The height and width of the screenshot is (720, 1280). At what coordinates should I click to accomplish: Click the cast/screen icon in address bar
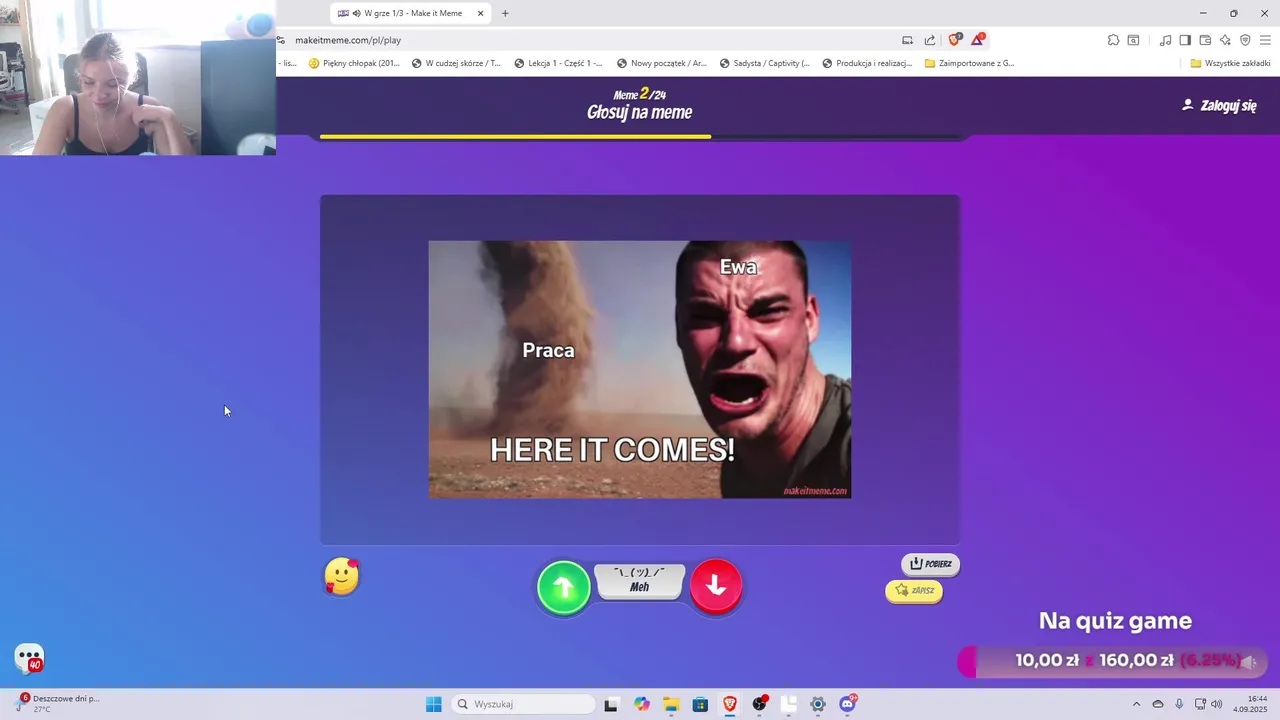pos(907,40)
